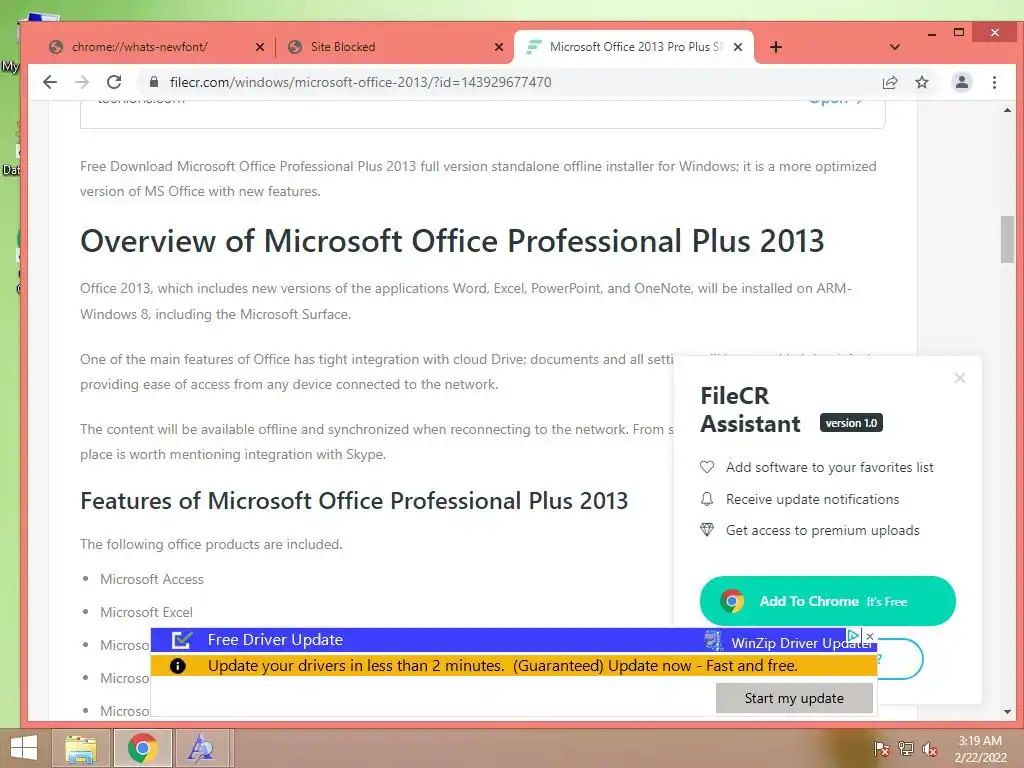Click Add To Chrome button
The width and height of the screenshot is (1024, 768).
[x=827, y=601]
